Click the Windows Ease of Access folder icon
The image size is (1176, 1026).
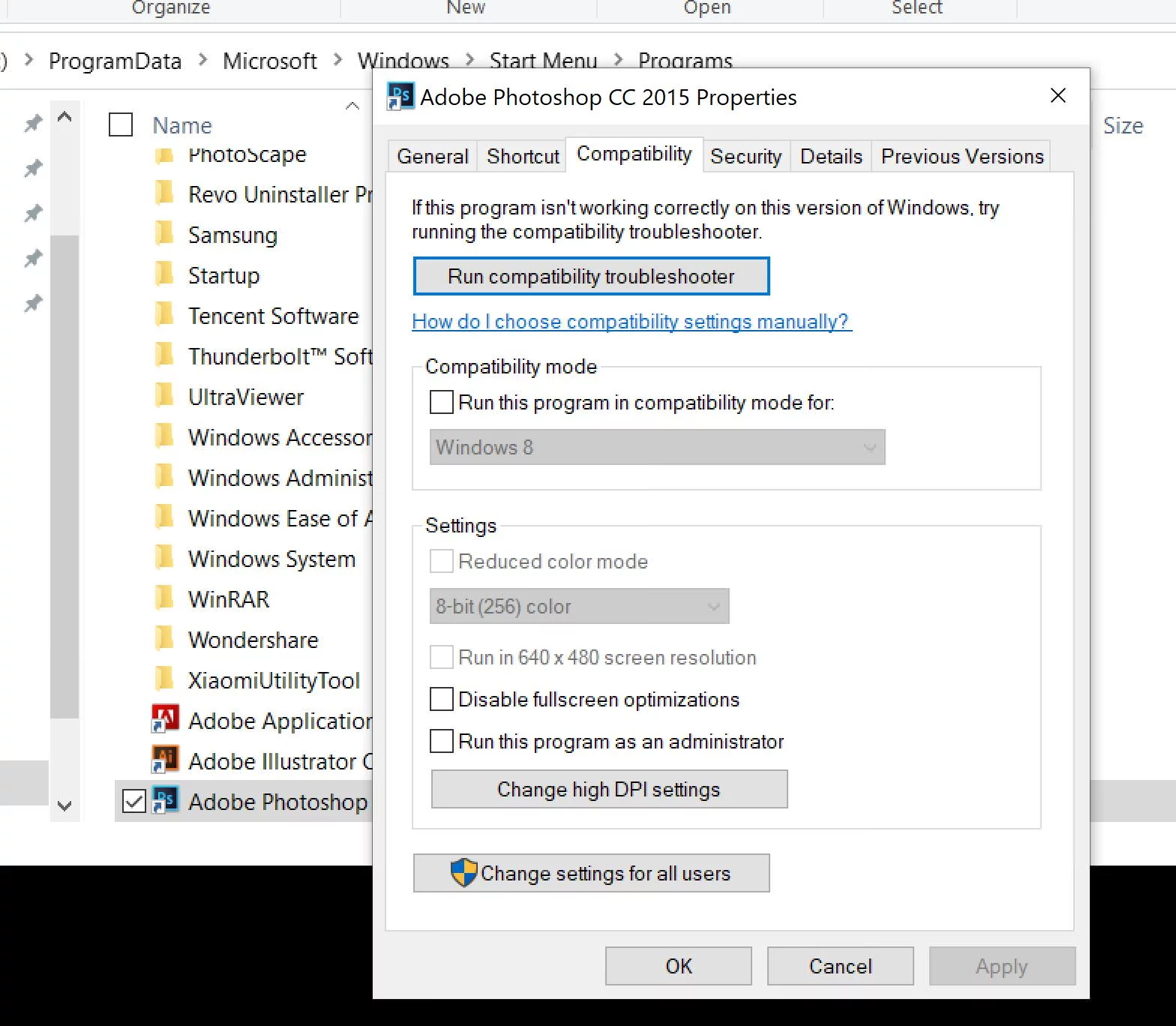[x=165, y=517]
